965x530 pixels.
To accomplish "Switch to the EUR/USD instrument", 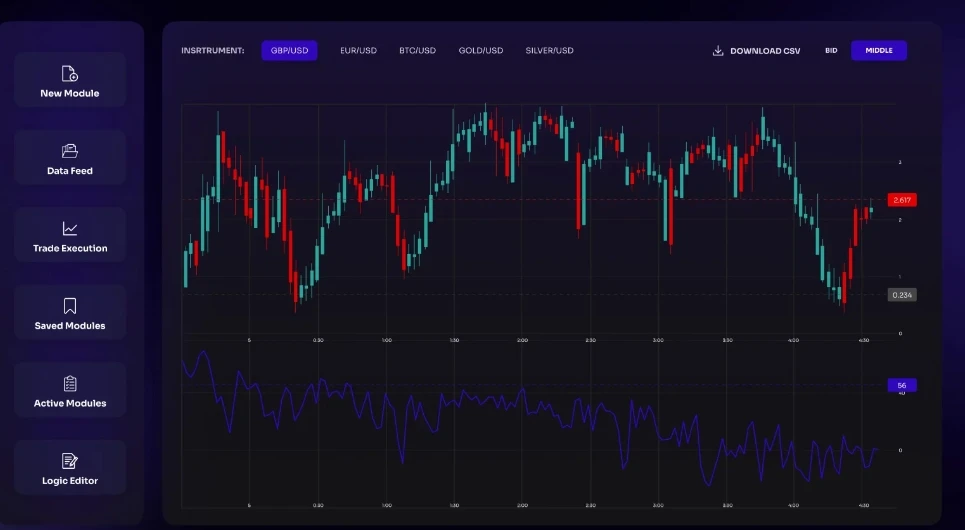I will click(358, 51).
